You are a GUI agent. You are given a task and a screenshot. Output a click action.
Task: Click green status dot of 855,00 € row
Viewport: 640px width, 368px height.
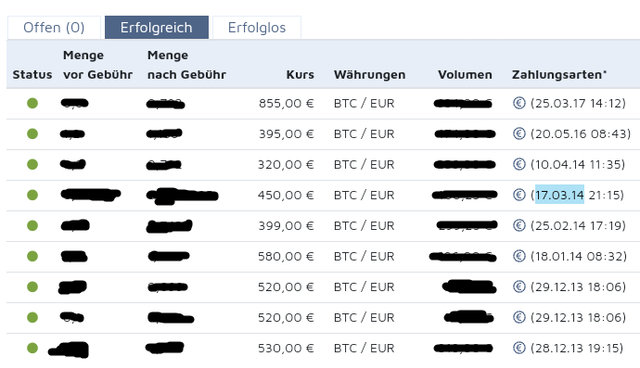coord(32,103)
